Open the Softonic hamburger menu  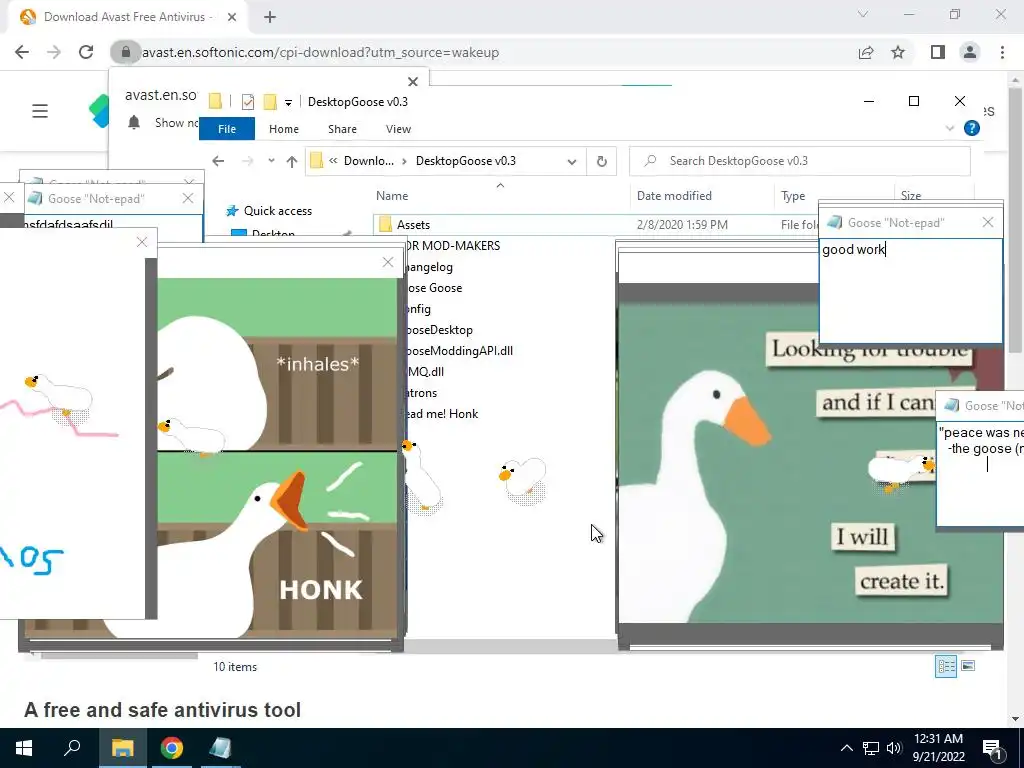[x=40, y=111]
